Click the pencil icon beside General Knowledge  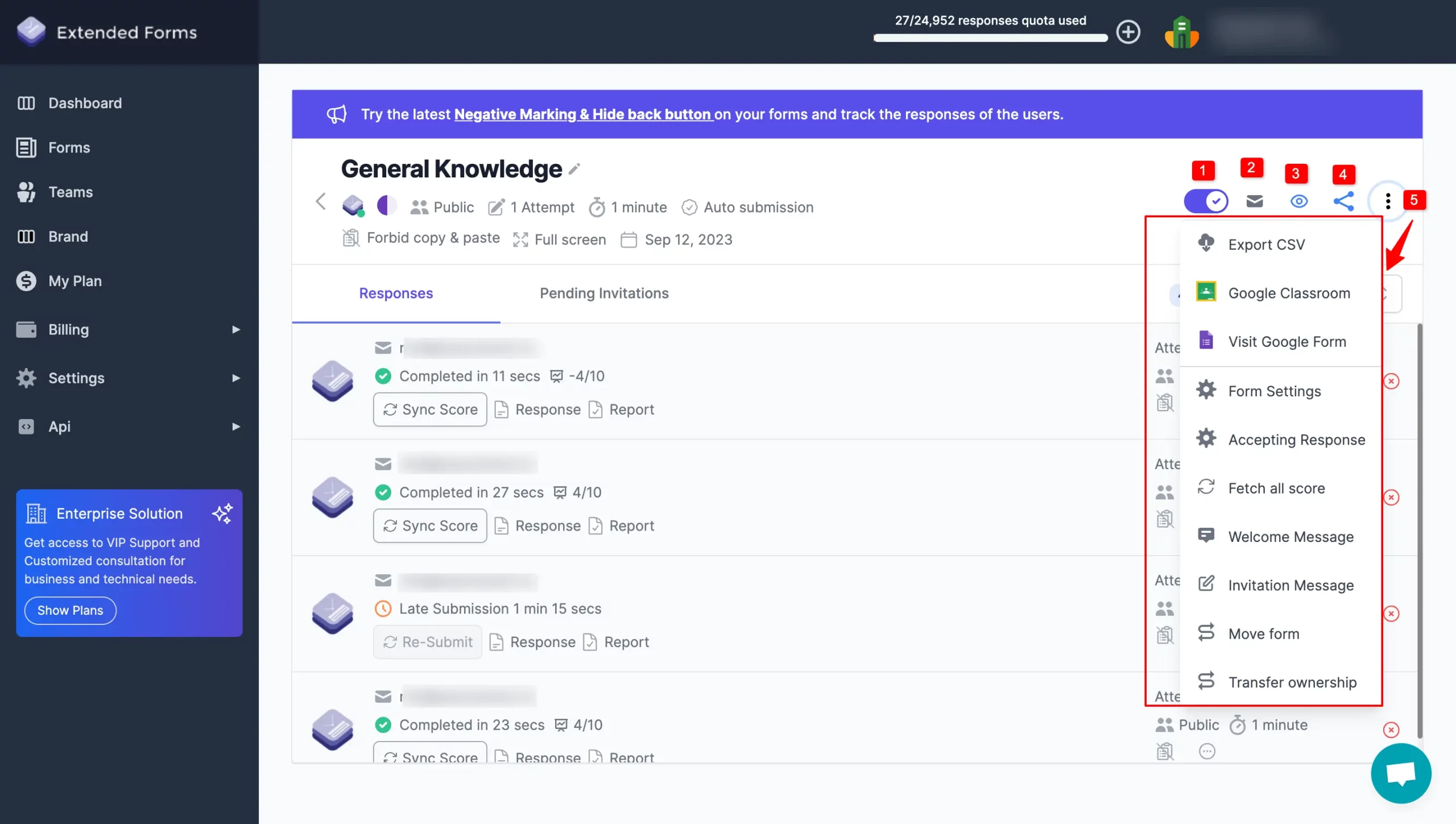pyautogui.click(x=574, y=169)
